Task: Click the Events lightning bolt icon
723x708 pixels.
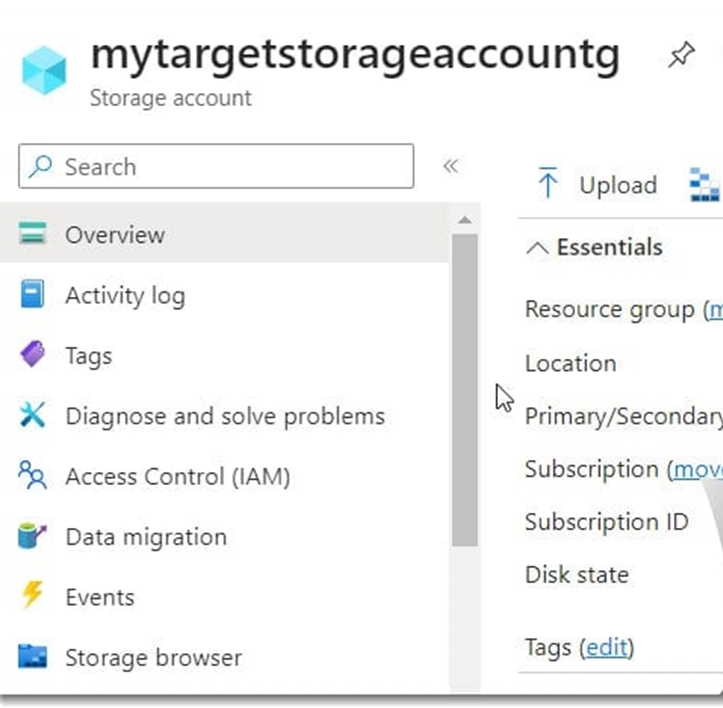Action: pos(32,594)
